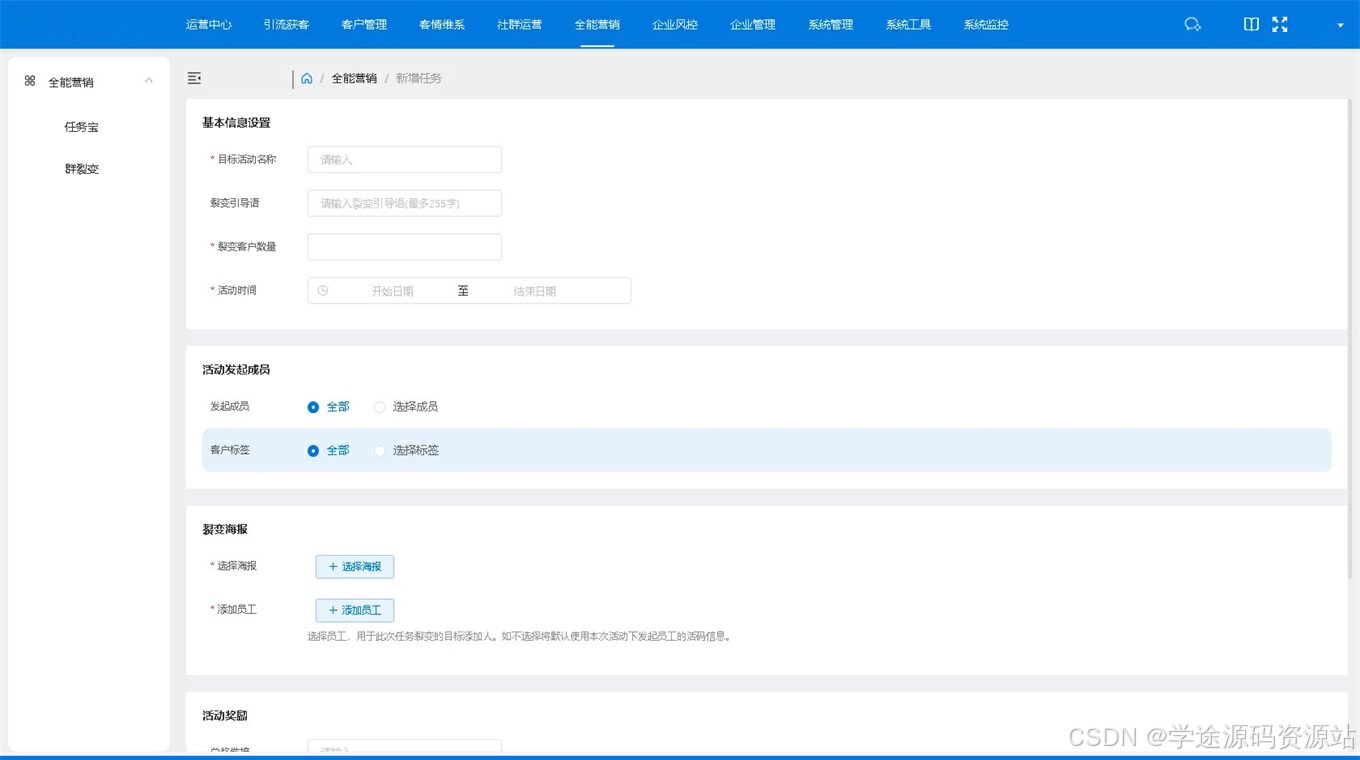Select 全部 radio for 客户标签

click(328, 451)
